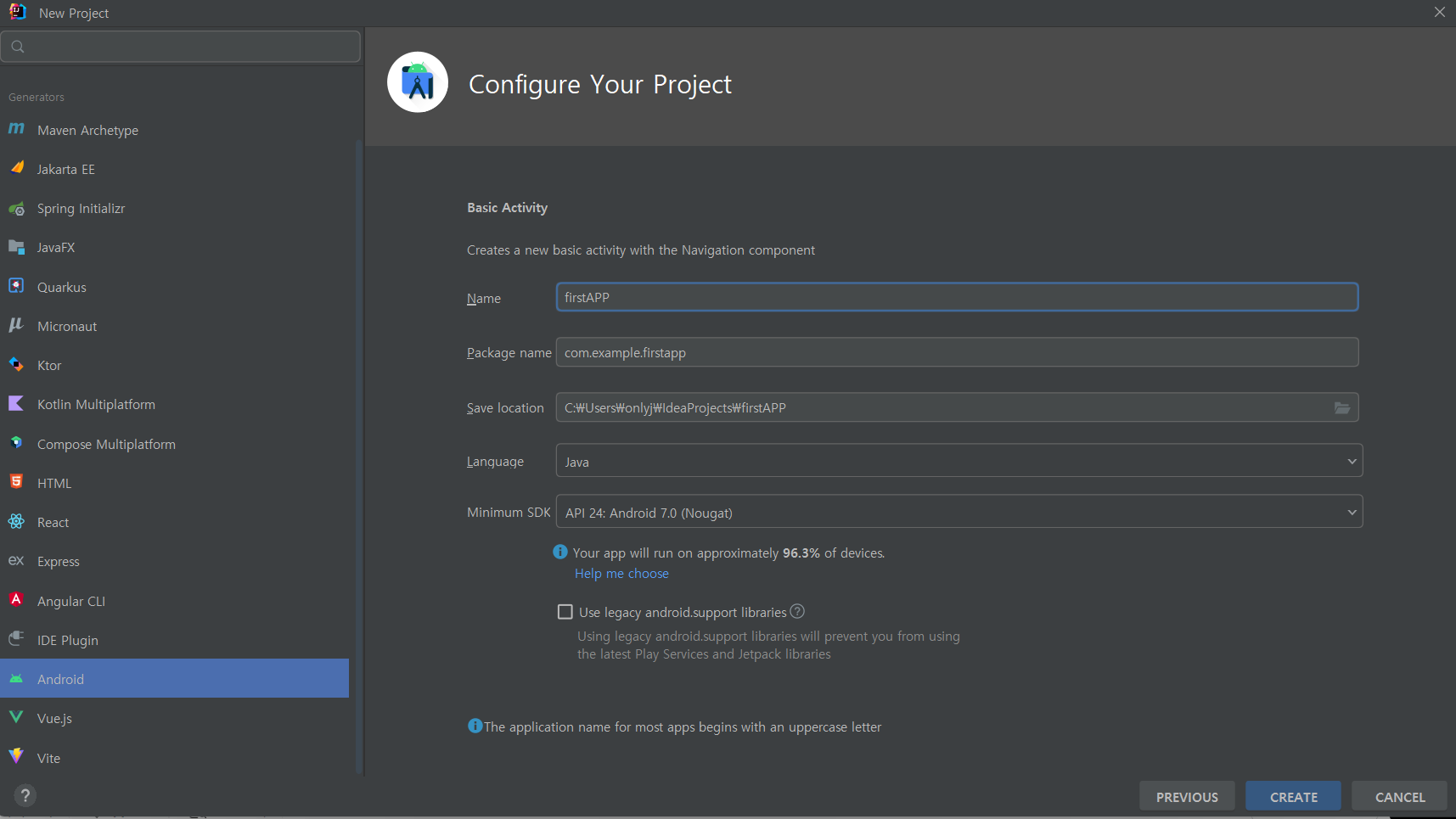Browse for save location folder icon
Viewport: 1456px width, 819px height.
1342,407
